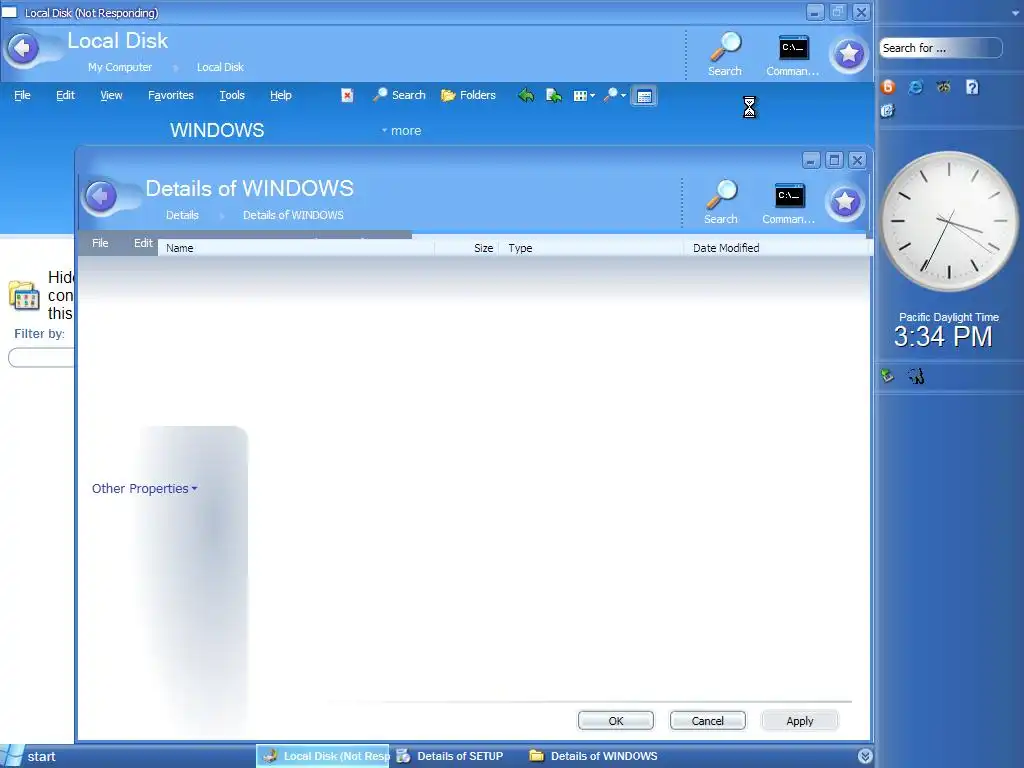Open Command prompt icon in Local Disk header
Image resolution: width=1024 pixels, height=768 pixels.
pyautogui.click(x=793, y=56)
